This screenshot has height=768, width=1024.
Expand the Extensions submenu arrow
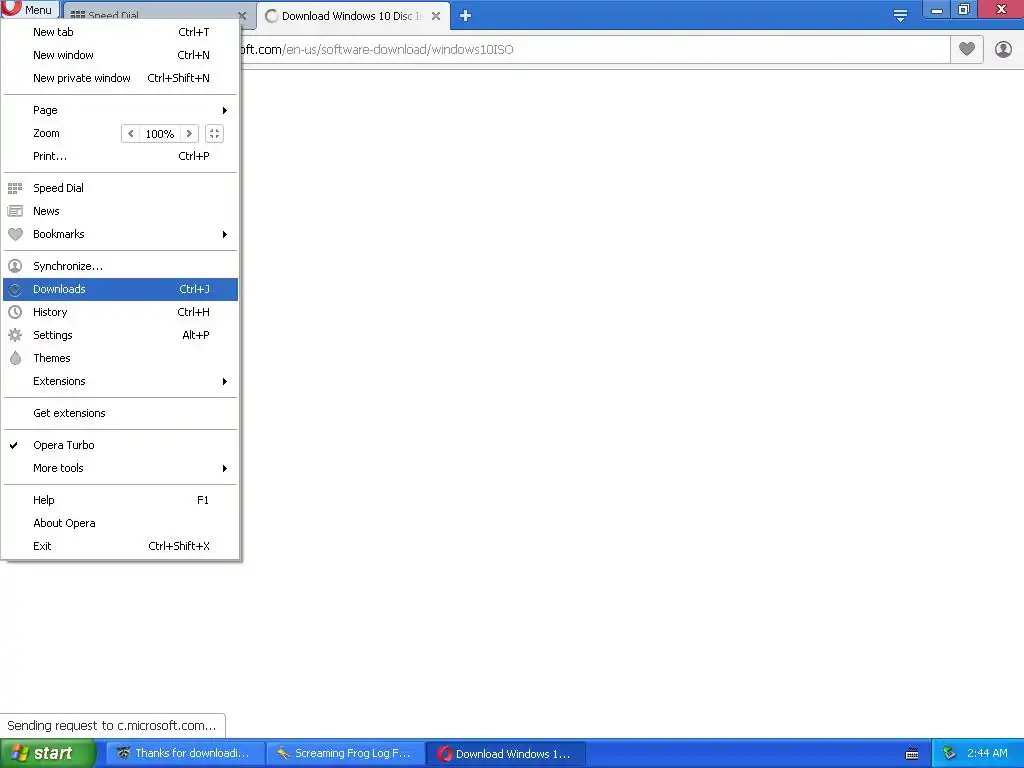tap(225, 381)
